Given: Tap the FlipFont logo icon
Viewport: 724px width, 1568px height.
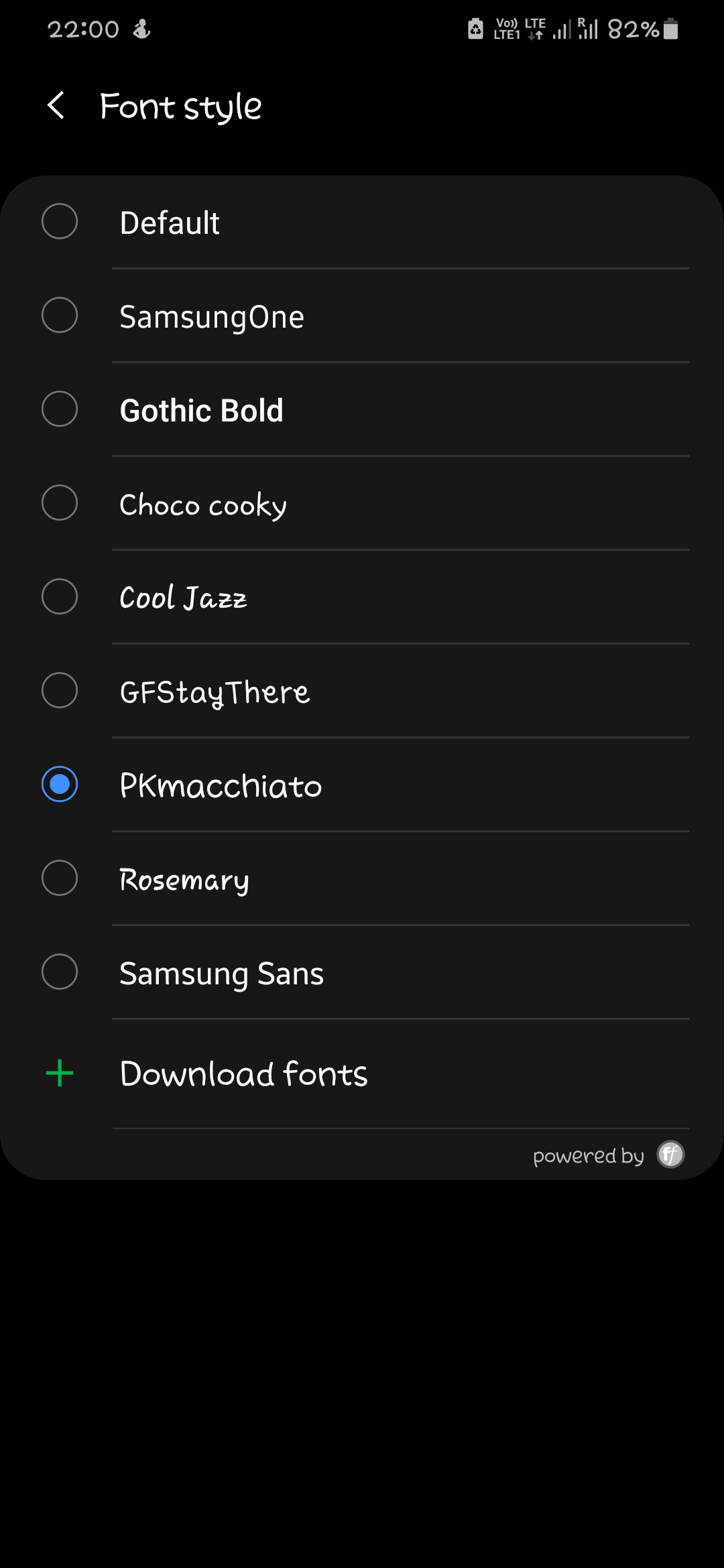Looking at the screenshot, I should coord(670,1154).
